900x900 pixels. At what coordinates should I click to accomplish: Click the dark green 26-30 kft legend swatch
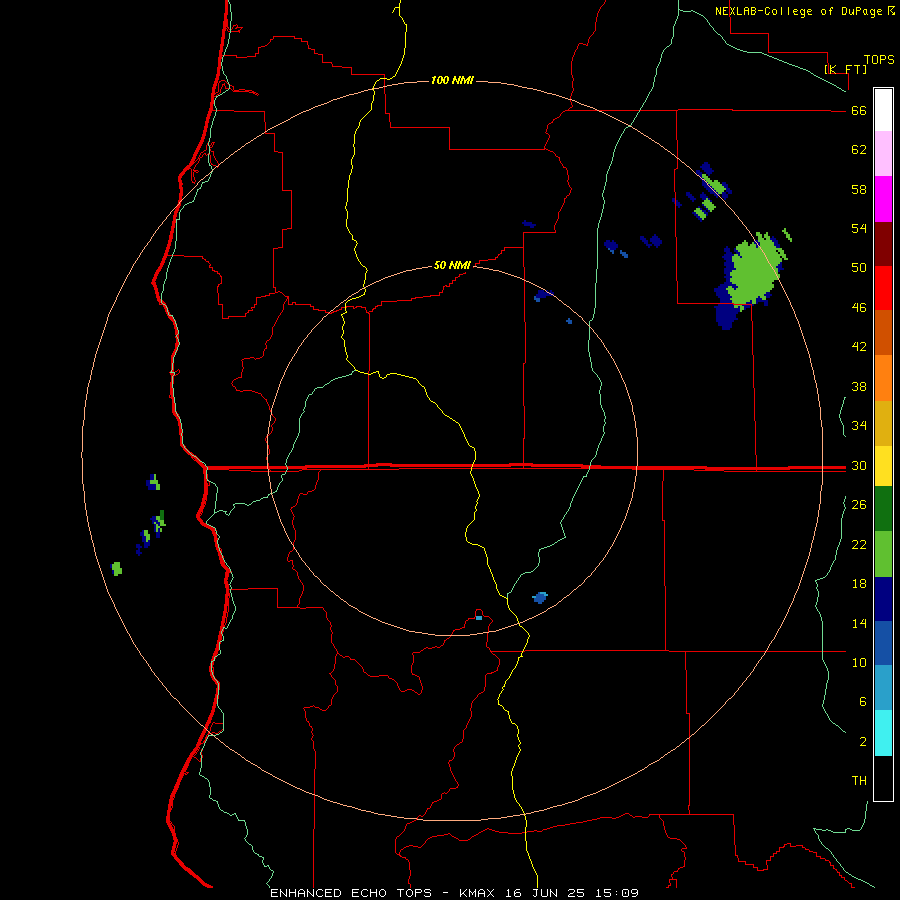click(x=883, y=509)
